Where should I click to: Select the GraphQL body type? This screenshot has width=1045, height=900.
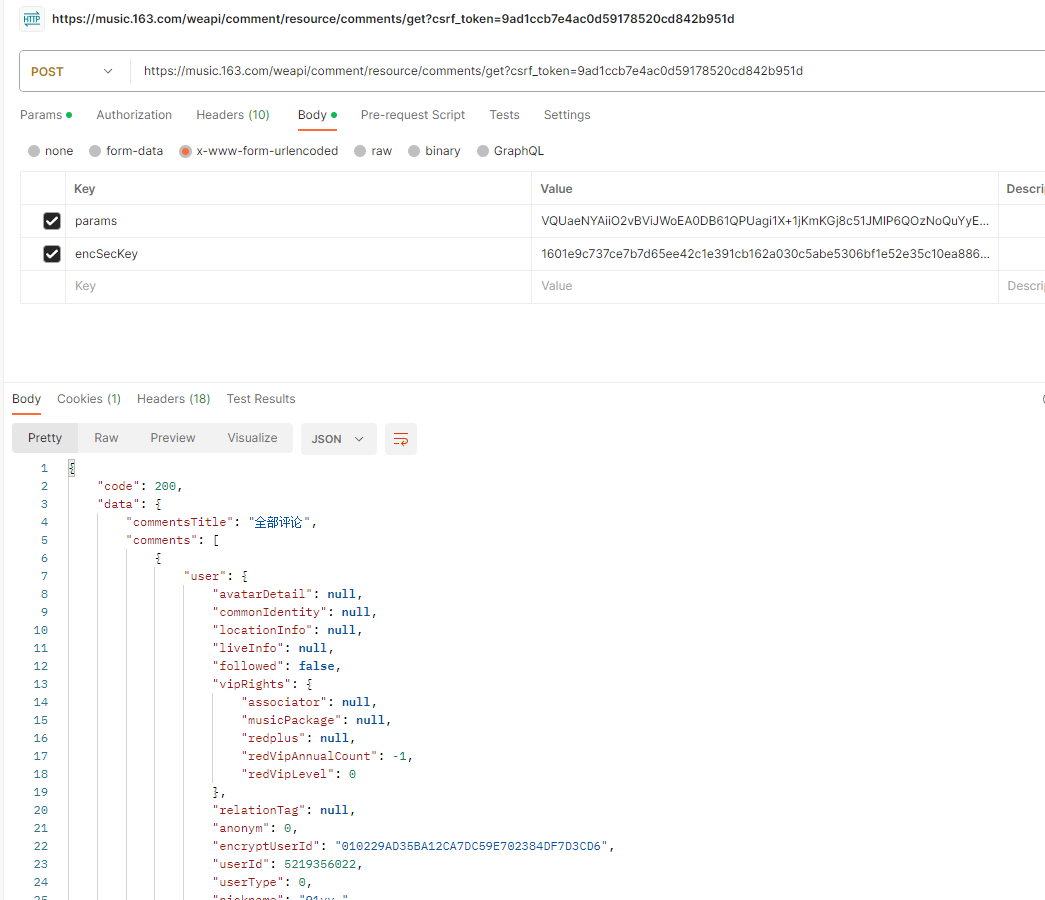(511, 151)
